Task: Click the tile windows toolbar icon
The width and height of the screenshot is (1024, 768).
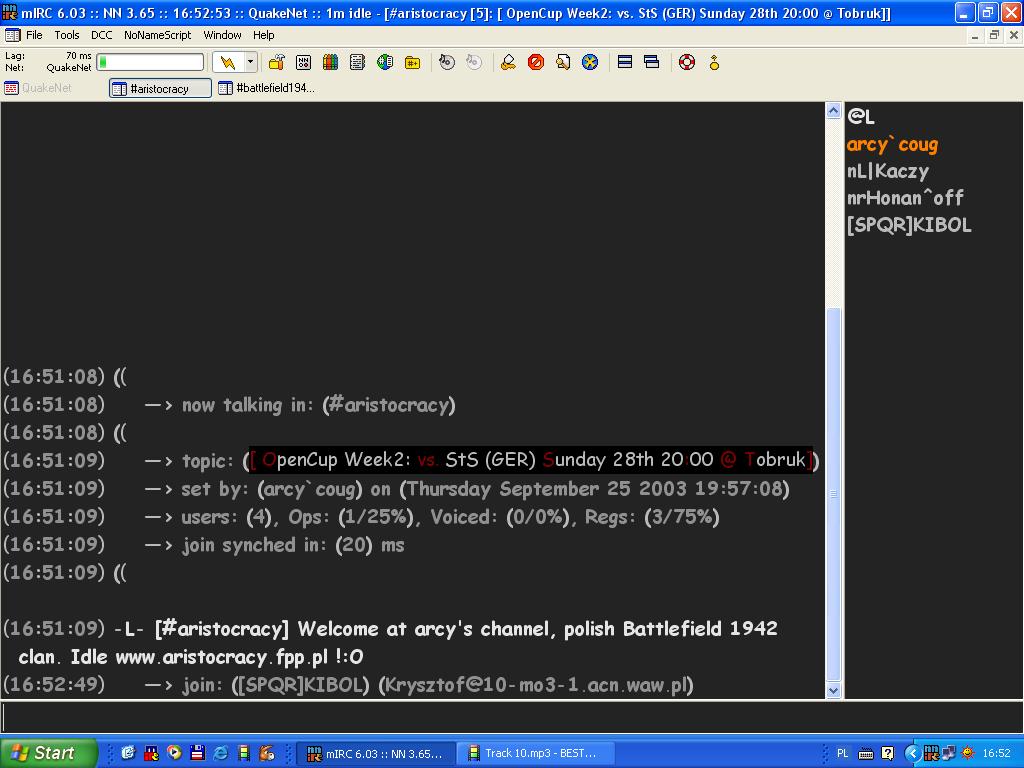Action: [625, 62]
